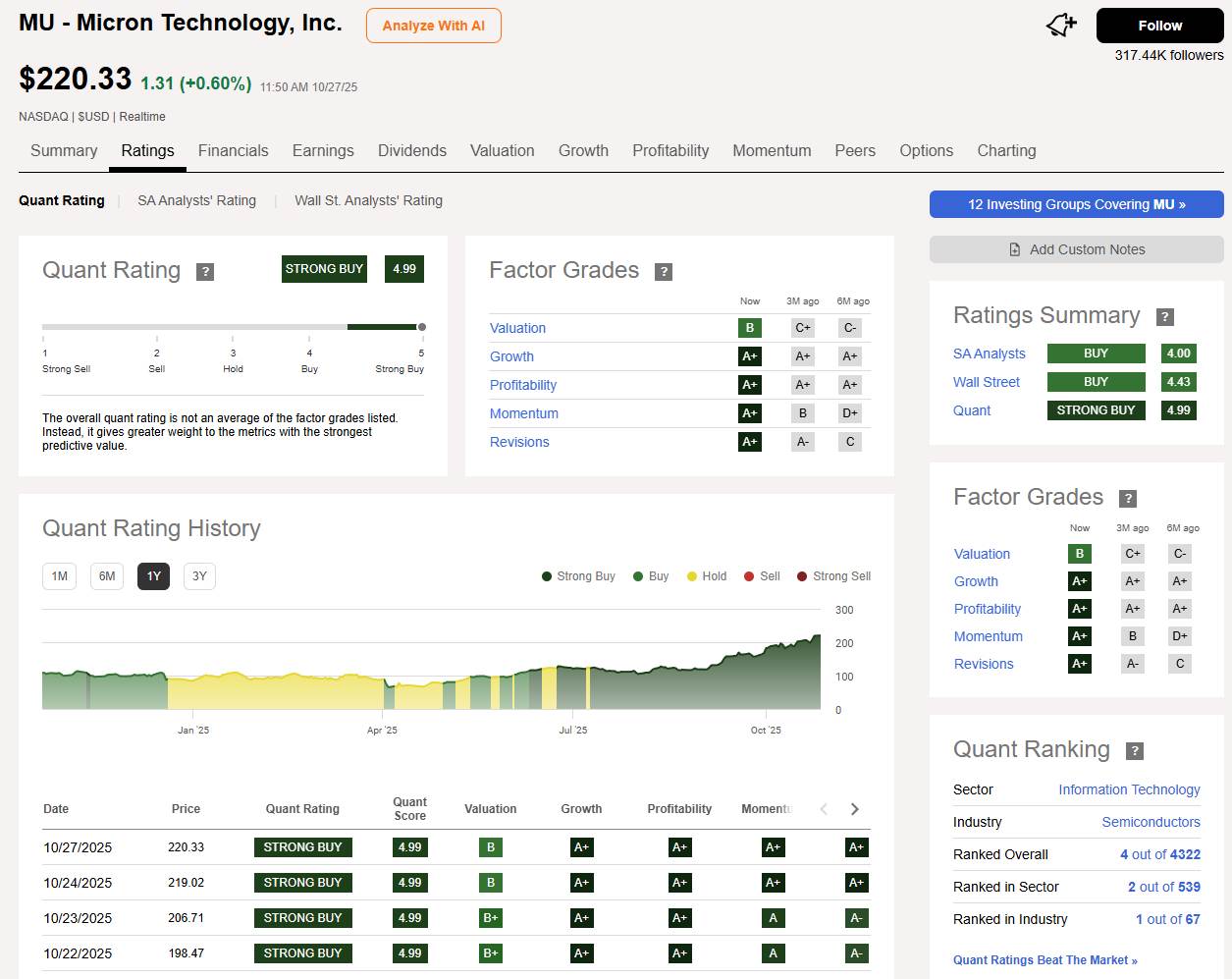Viewport: 1232px width, 979px height.
Task: Click the help icon next to main Factor Grades
Action: click(664, 272)
